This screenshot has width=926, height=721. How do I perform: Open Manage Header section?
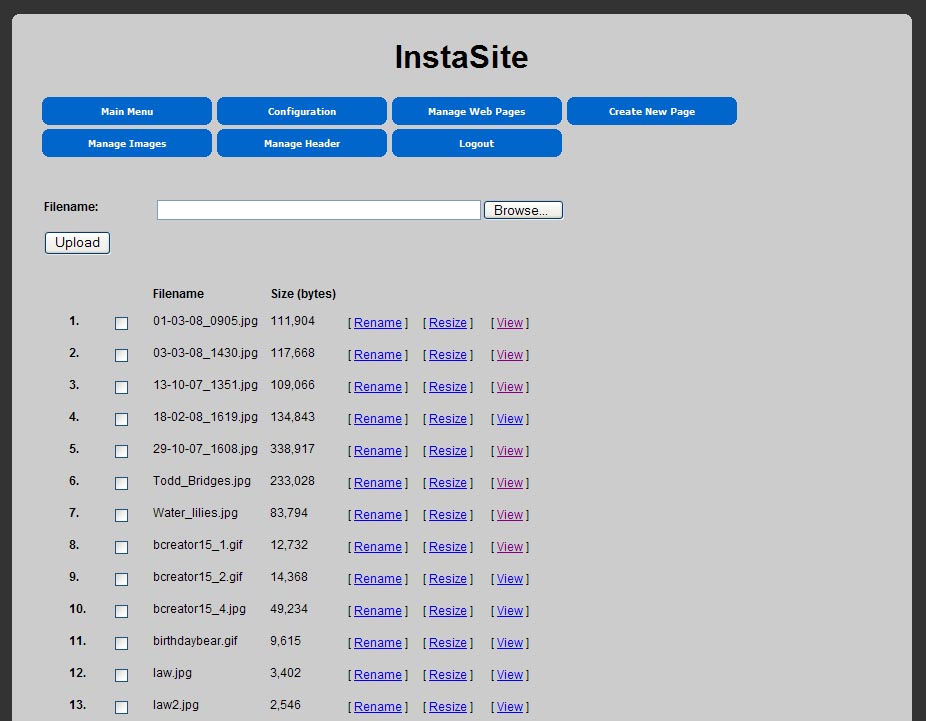302,143
